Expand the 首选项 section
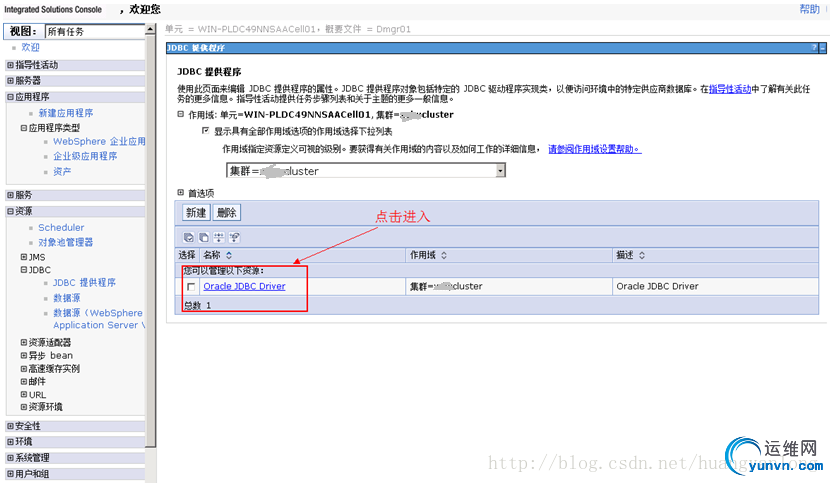The width and height of the screenshot is (830, 483). (x=181, y=193)
